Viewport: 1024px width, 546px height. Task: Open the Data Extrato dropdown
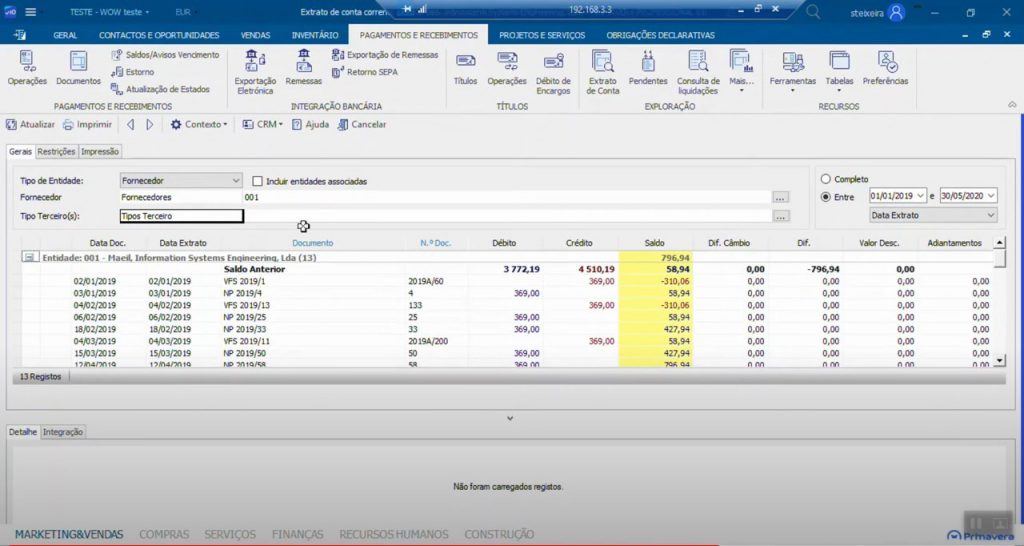(x=933, y=215)
